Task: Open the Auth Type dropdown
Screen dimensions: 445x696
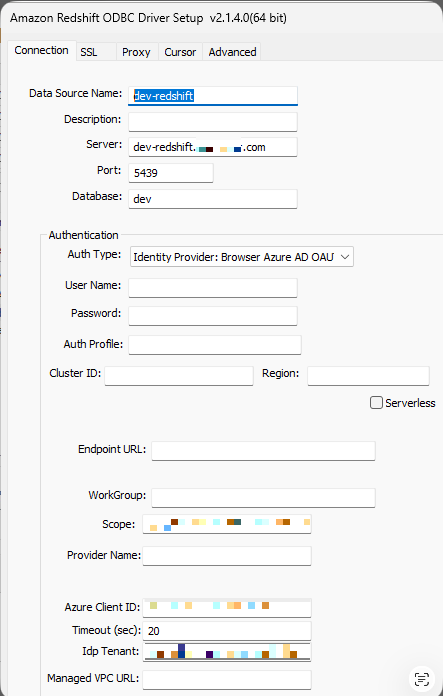Action: coord(242,257)
